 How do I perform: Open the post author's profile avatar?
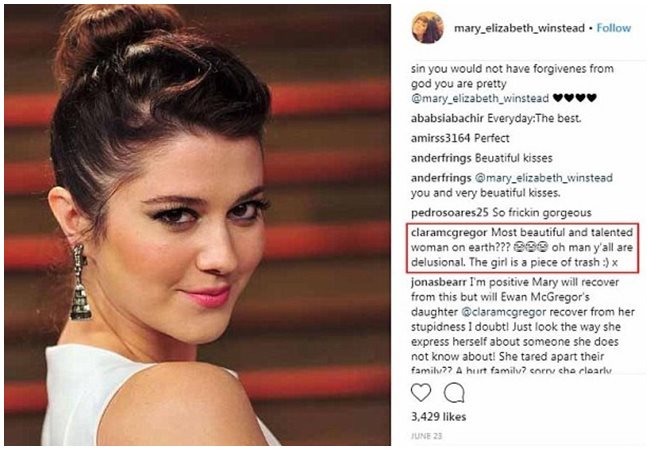coord(427,28)
